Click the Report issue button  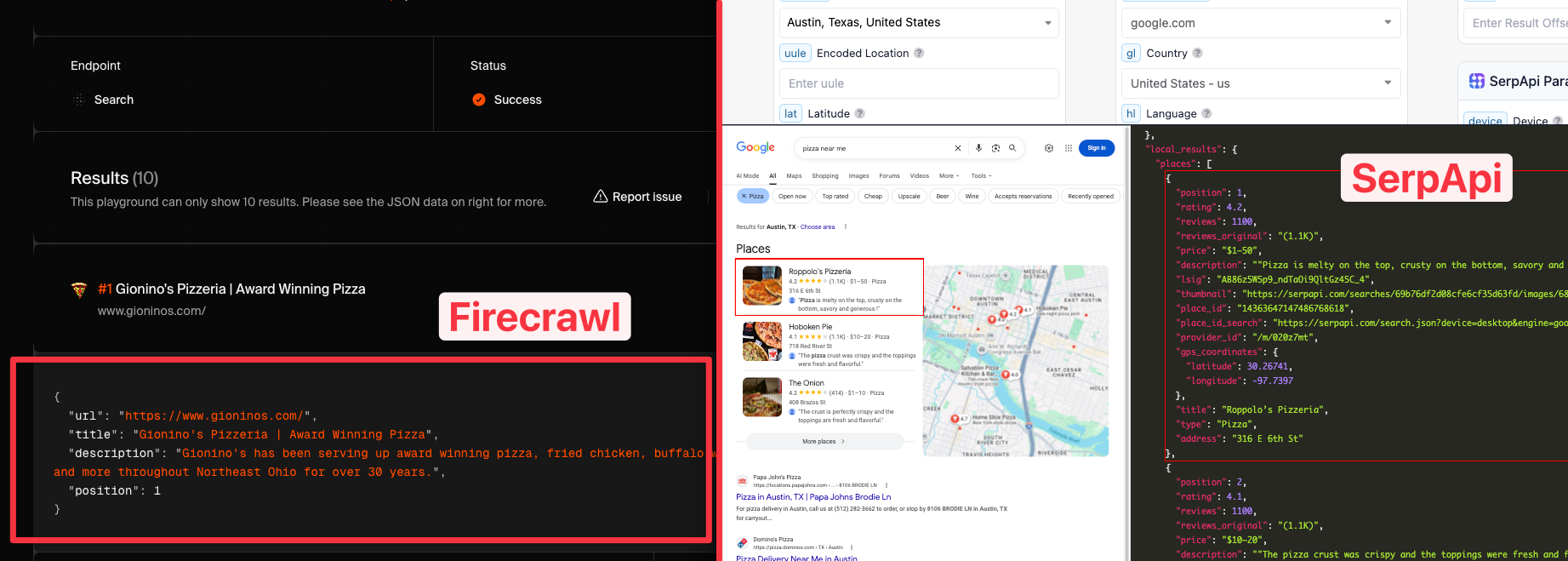click(638, 197)
